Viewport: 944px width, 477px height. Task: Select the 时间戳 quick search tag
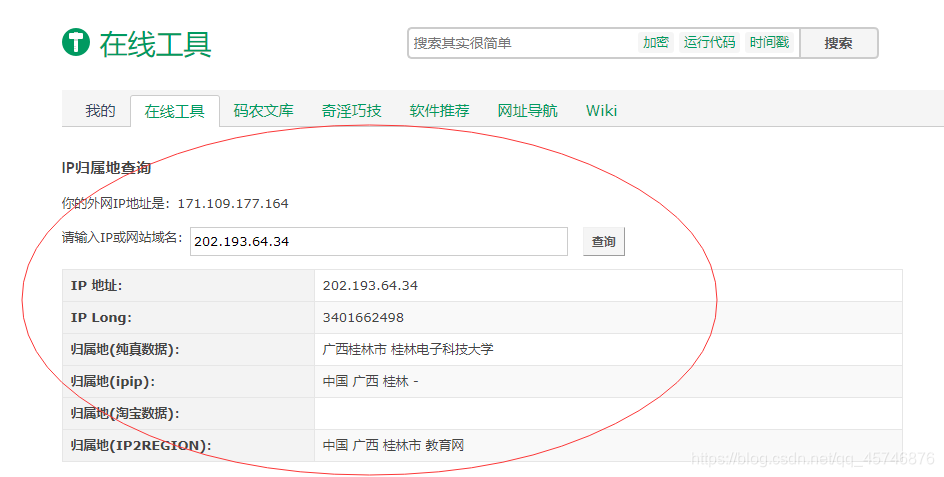pos(769,42)
